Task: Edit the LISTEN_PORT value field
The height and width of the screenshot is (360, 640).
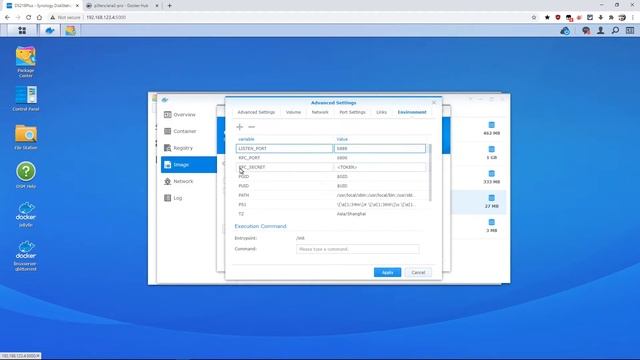Action: (380, 149)
